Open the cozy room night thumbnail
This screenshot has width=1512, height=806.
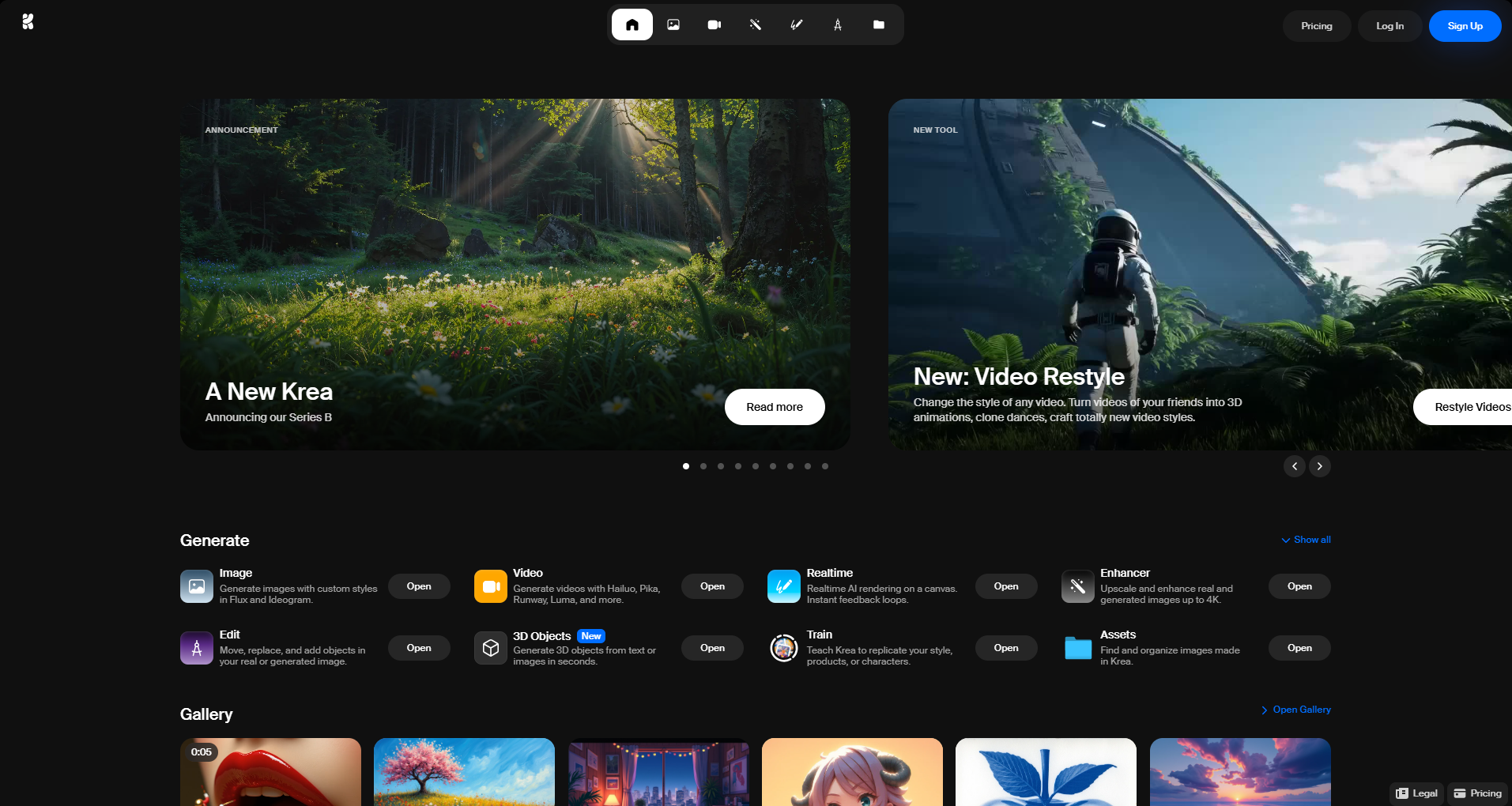point(658,772)
